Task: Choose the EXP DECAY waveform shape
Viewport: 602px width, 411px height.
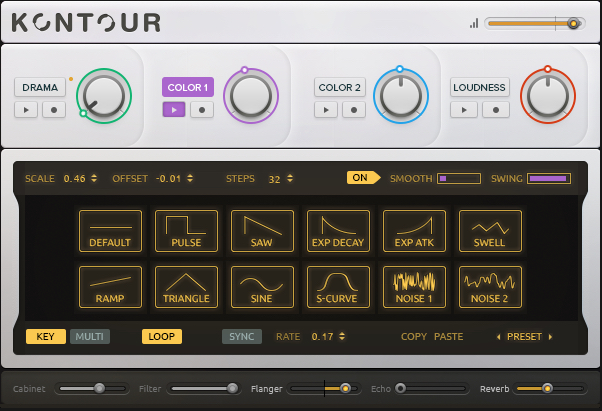Action: [x=338, y=231]
